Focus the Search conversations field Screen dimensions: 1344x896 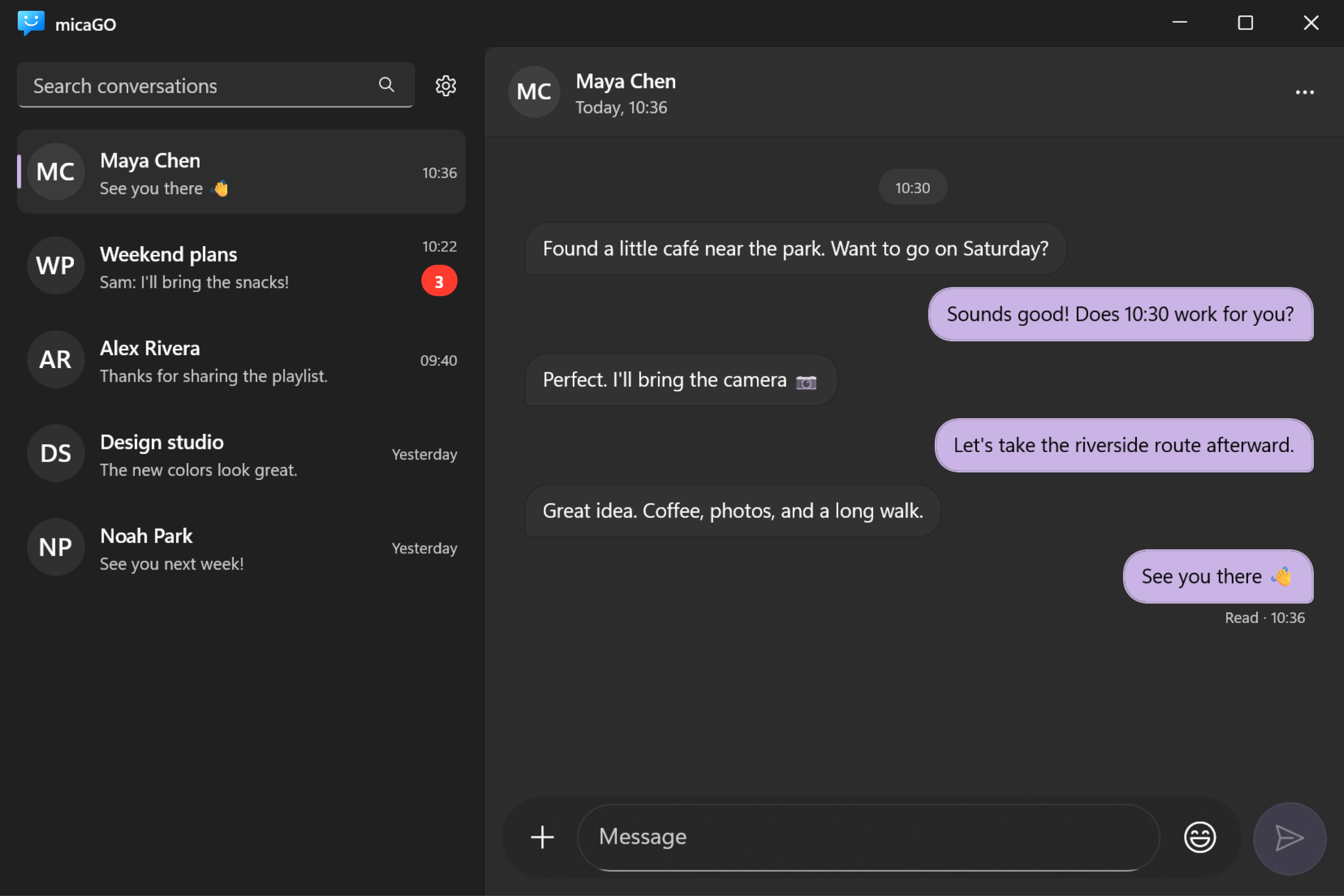click(x=216, y=85)
